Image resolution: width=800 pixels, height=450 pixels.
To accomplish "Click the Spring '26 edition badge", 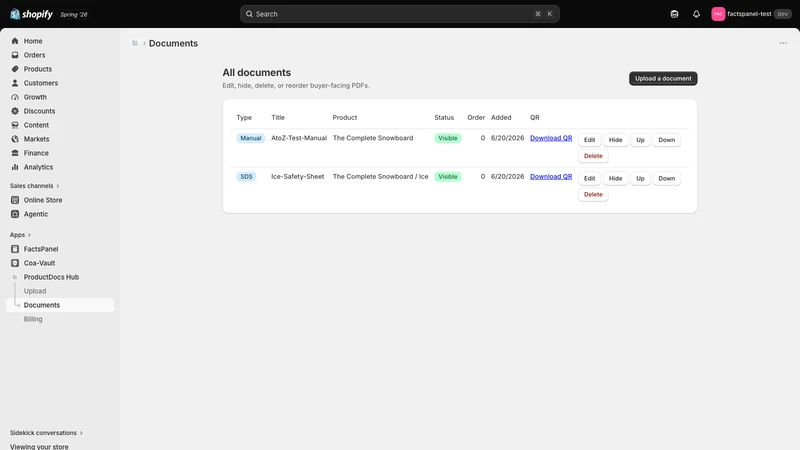I will [x=73, y=14].
